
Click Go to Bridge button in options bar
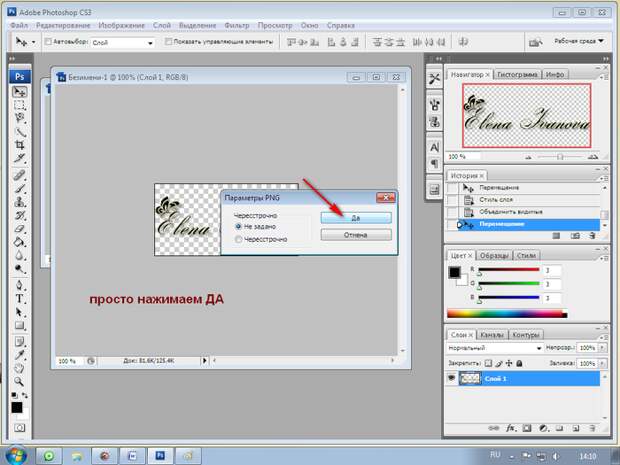(x=535, y=42)
